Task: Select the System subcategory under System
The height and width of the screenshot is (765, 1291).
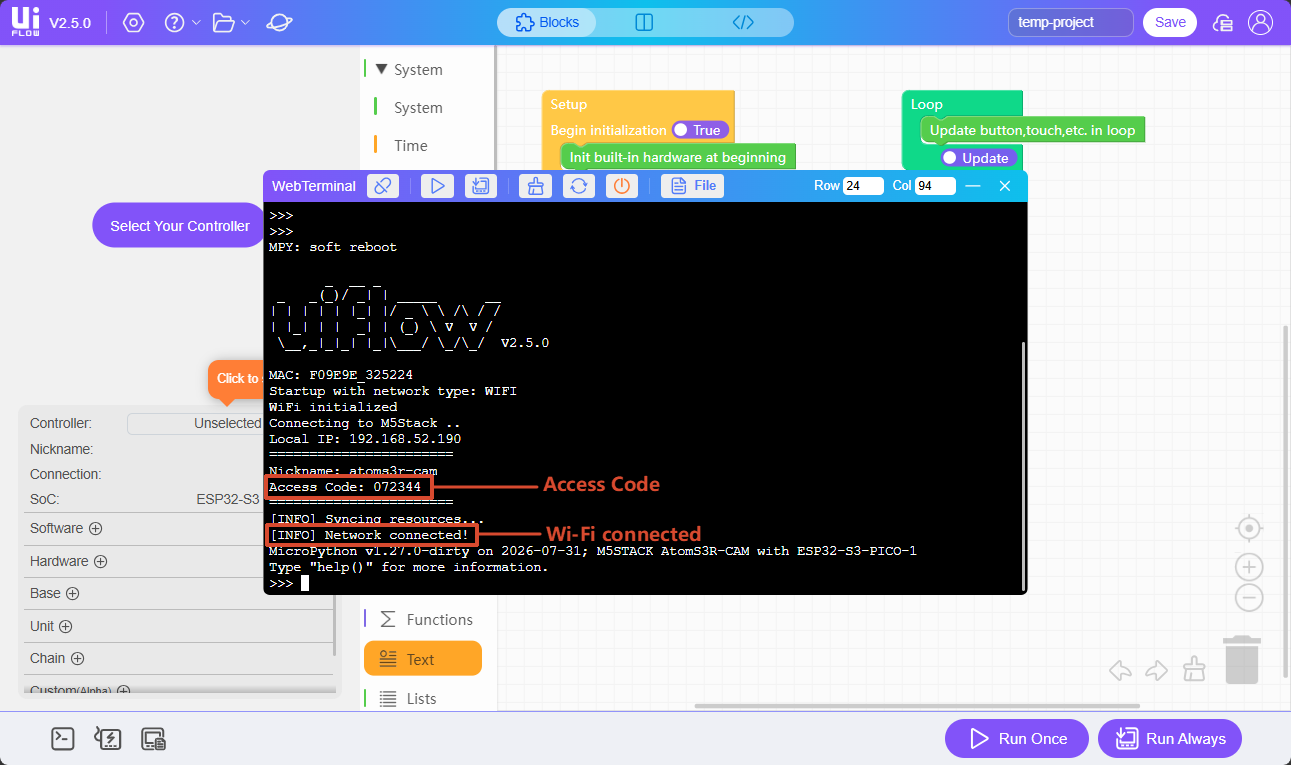Action: point(418,108)
